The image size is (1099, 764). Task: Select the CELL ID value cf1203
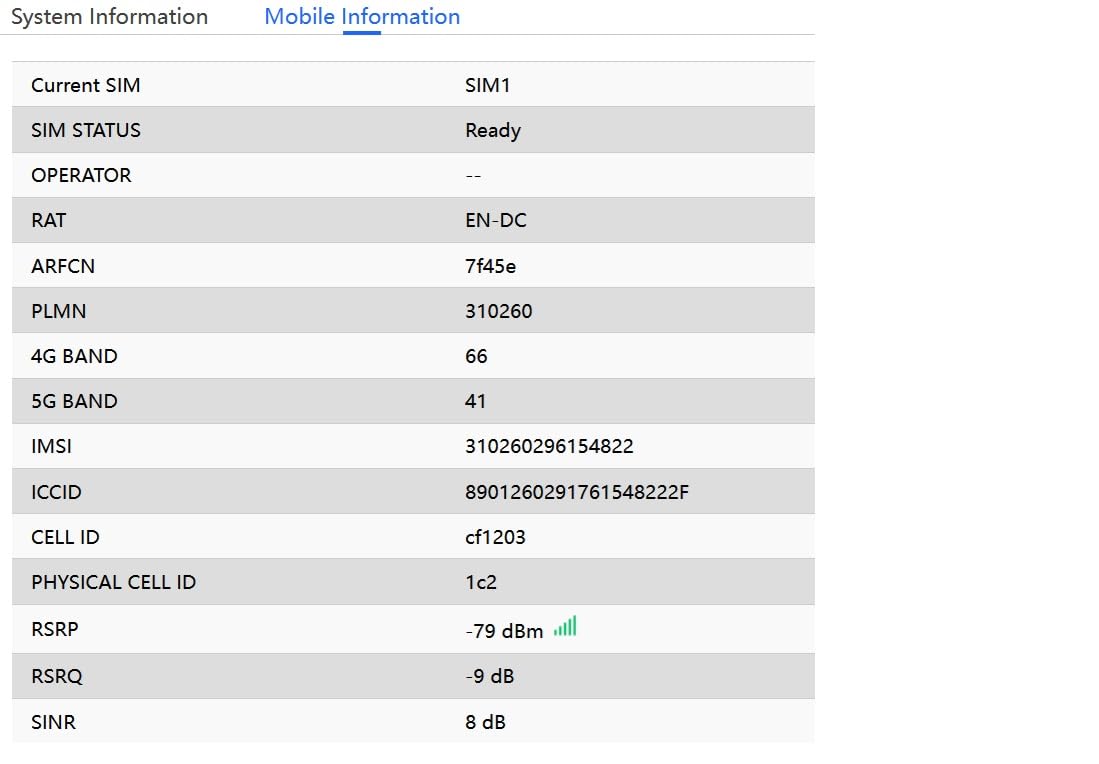495,537
